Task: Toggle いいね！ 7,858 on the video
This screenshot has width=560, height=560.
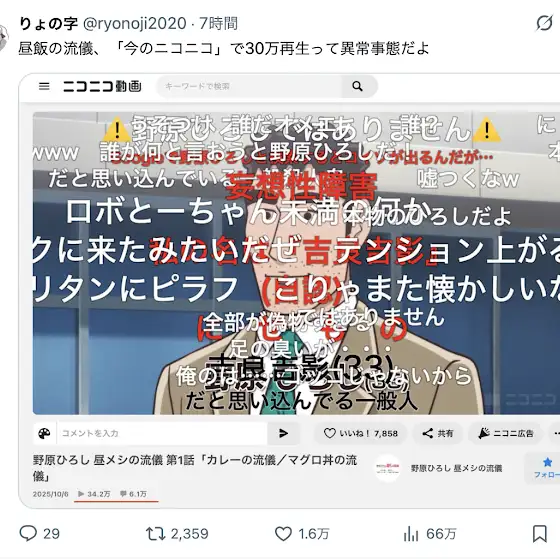Action: [x=360, y=434]
